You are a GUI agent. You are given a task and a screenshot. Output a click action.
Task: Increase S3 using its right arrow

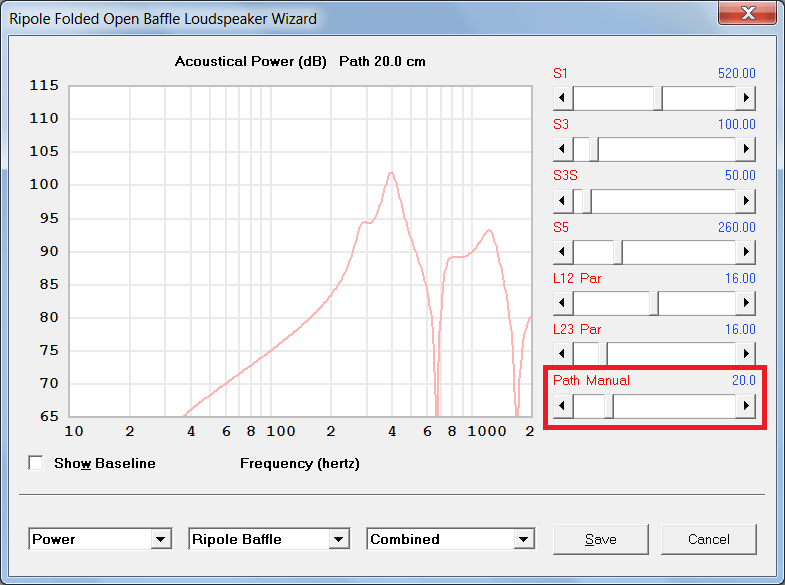coord(745,149)
